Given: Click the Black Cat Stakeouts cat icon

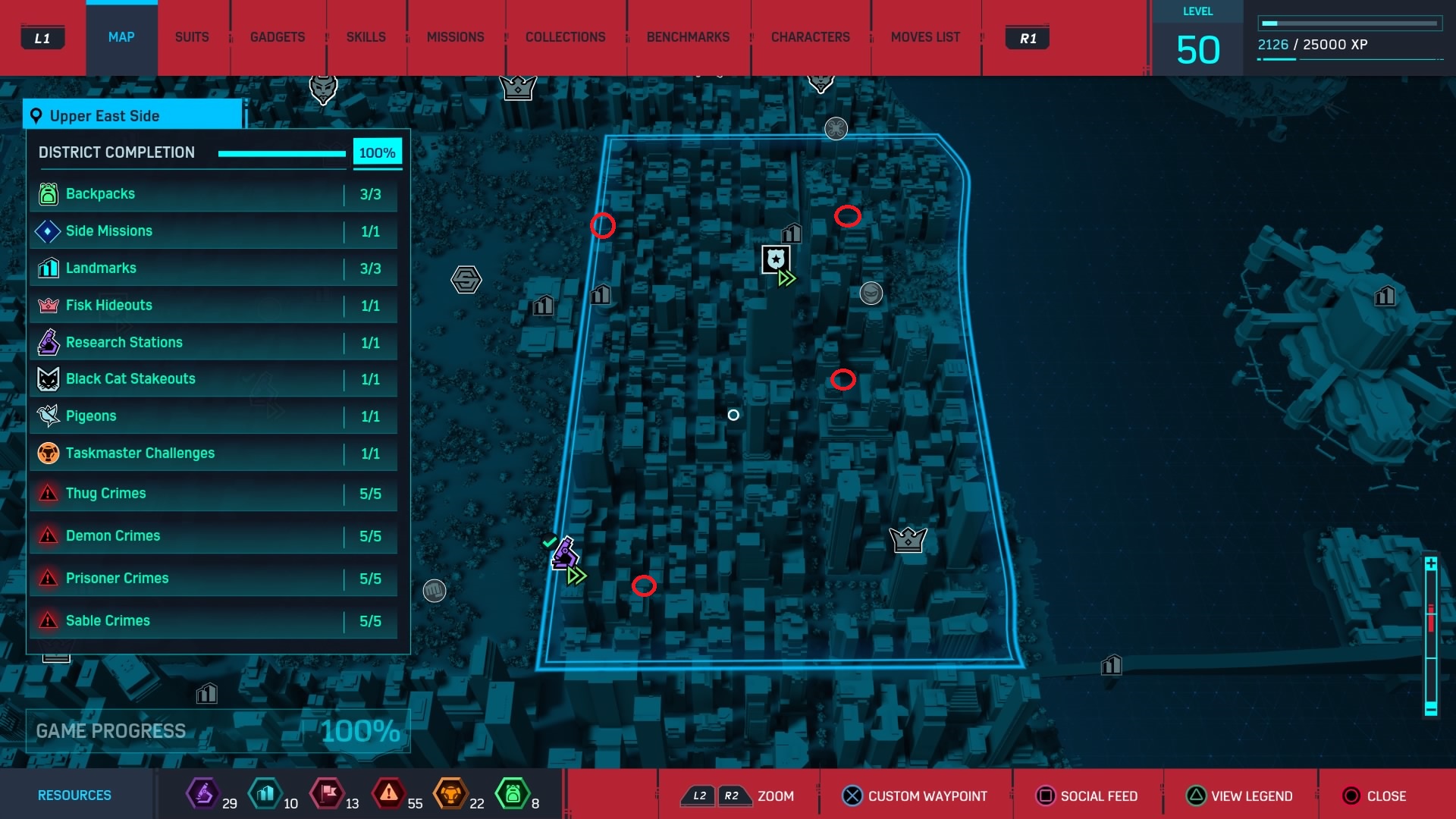Looking at the screenshot, I should click(48, 379).
